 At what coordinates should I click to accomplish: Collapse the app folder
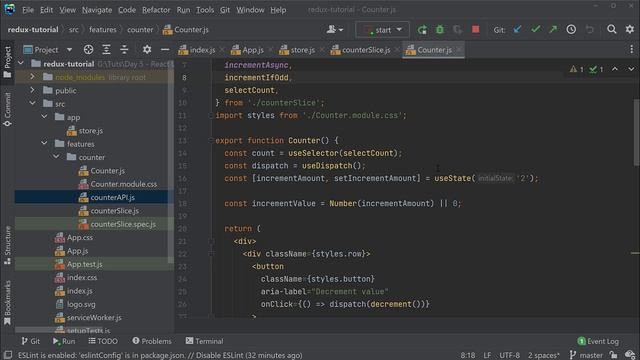(44, 117)
